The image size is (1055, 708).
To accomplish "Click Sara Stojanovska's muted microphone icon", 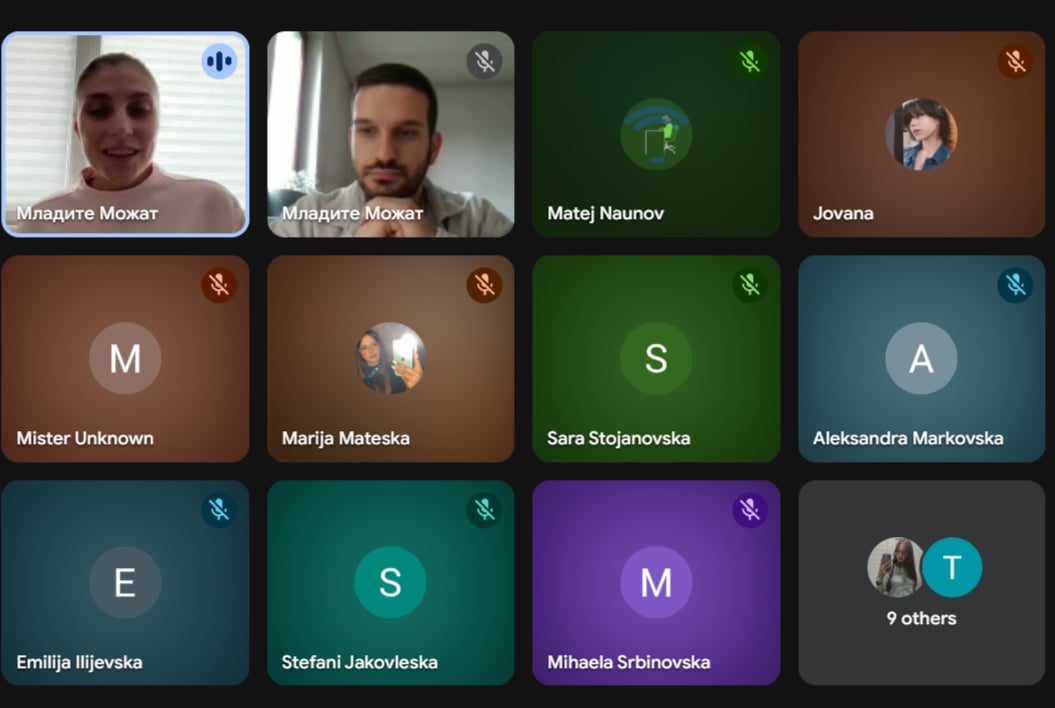I will pyautogui.click(x=750, y=285).
